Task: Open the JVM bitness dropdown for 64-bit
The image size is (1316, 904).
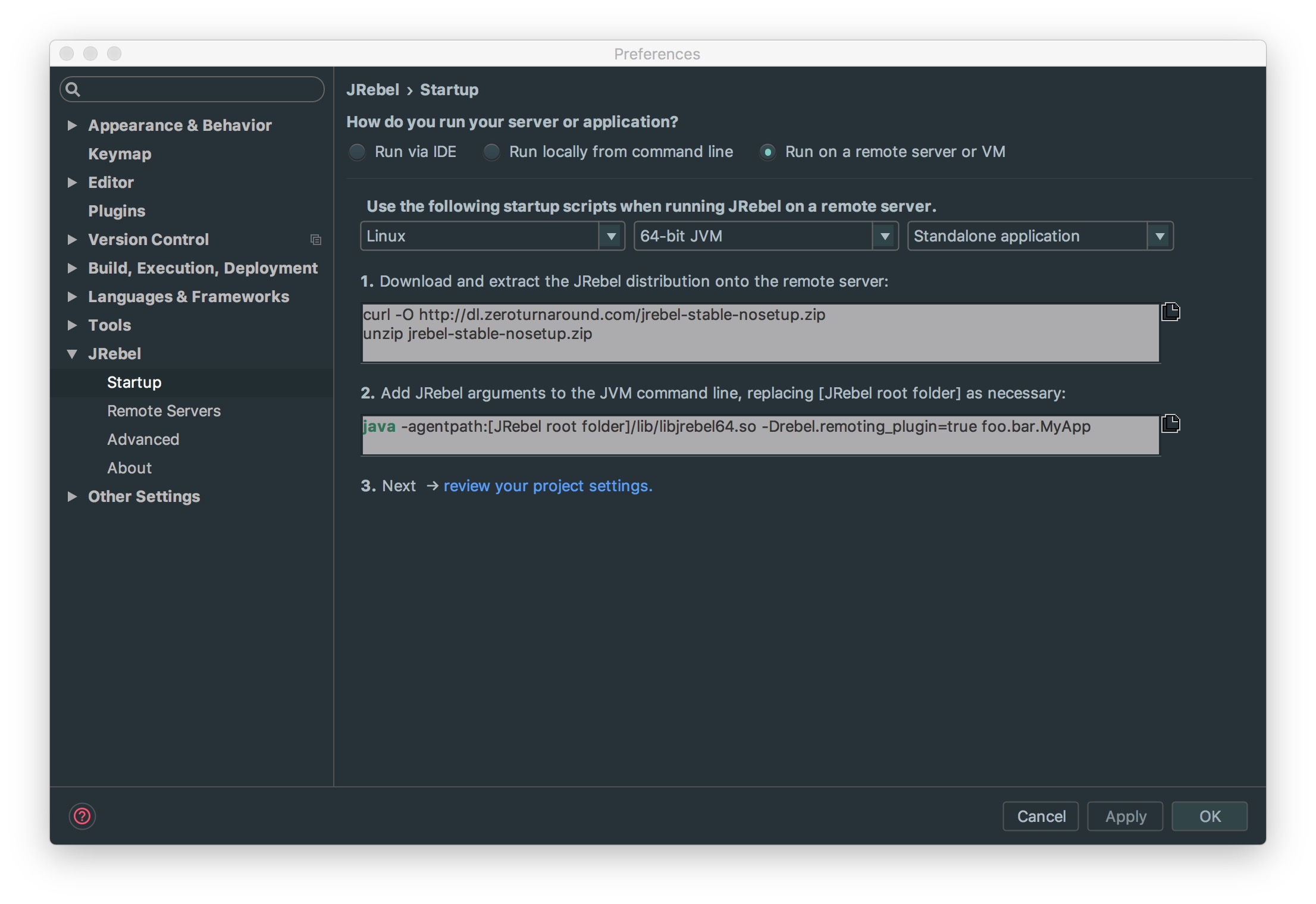Action: coord(883,235)
